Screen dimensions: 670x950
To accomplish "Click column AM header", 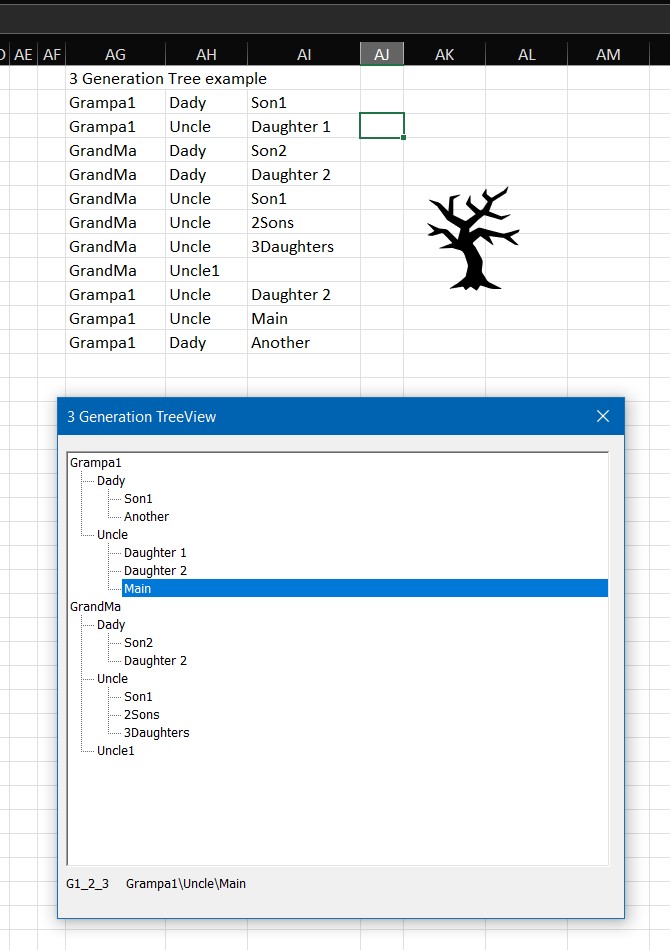I will (x=608, y=55).
